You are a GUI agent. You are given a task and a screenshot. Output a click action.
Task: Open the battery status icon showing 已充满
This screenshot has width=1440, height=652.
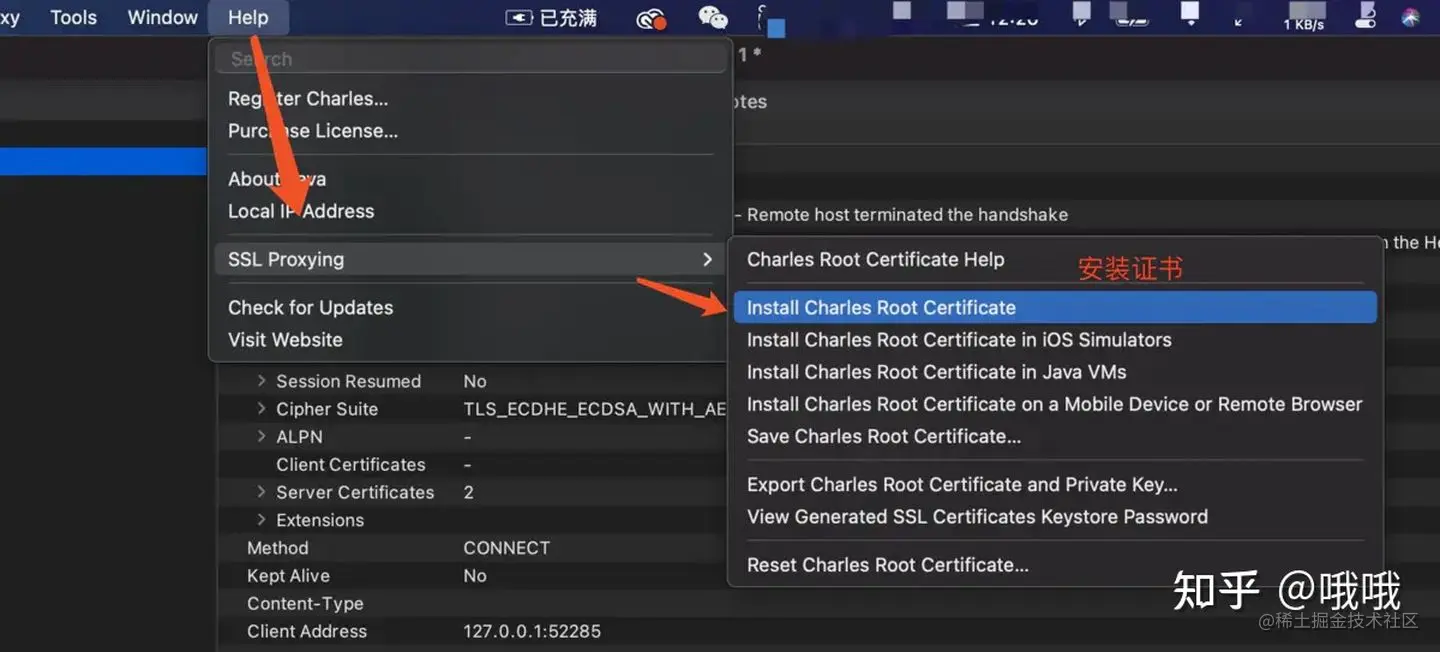(551, 18)
